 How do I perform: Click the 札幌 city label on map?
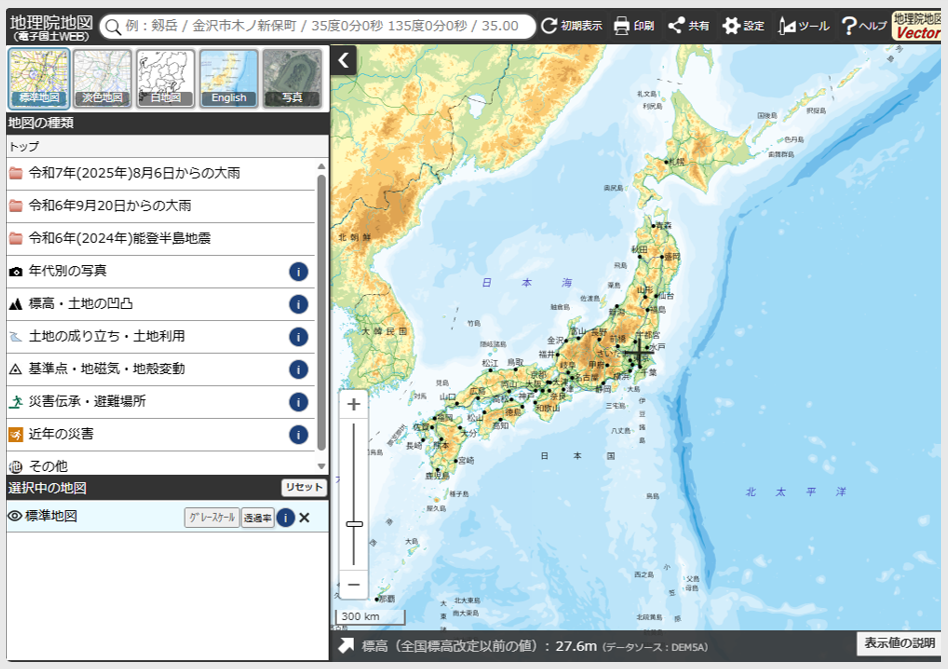677,162
